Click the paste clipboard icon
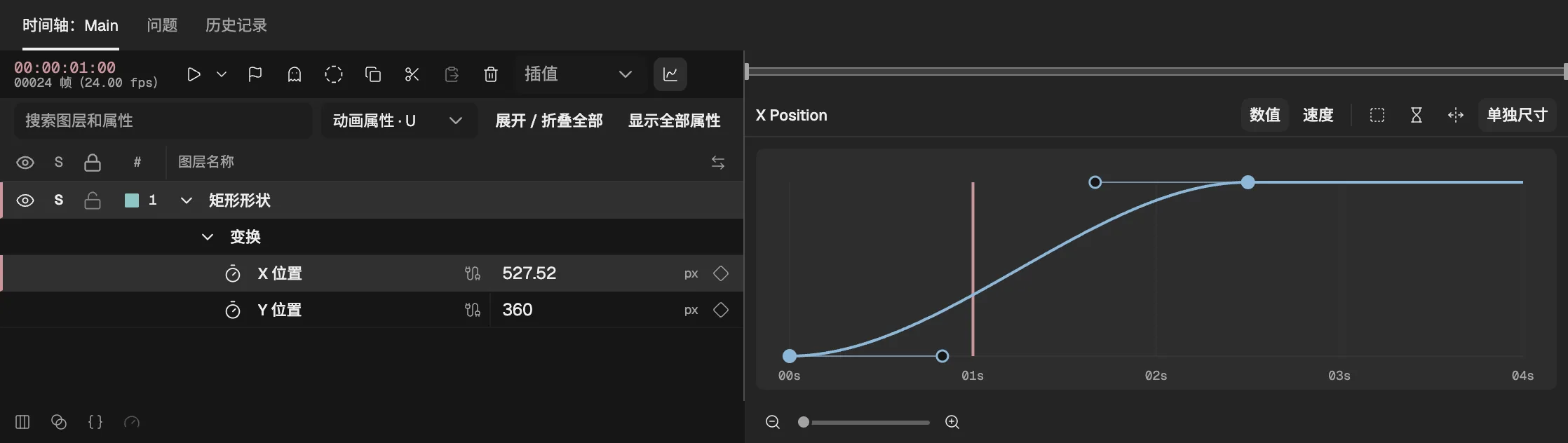The width and height of the screenshot is (1568, 443). pyautogui.click(x=452, y=74)
